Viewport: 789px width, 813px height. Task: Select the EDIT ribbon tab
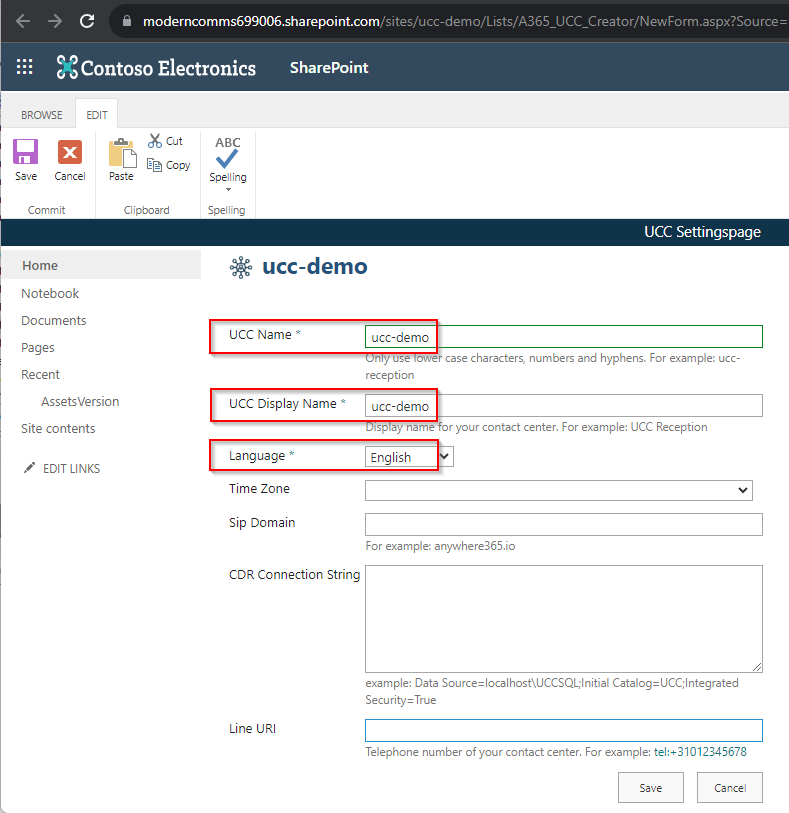(97, 115)
